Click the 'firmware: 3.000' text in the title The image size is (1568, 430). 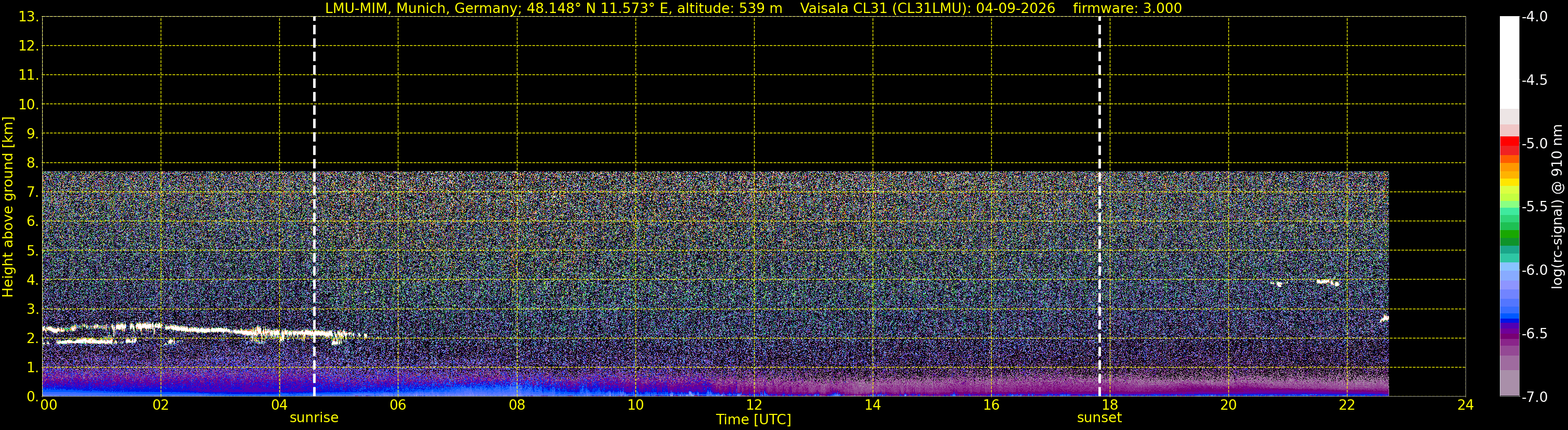coord(1128,8)
